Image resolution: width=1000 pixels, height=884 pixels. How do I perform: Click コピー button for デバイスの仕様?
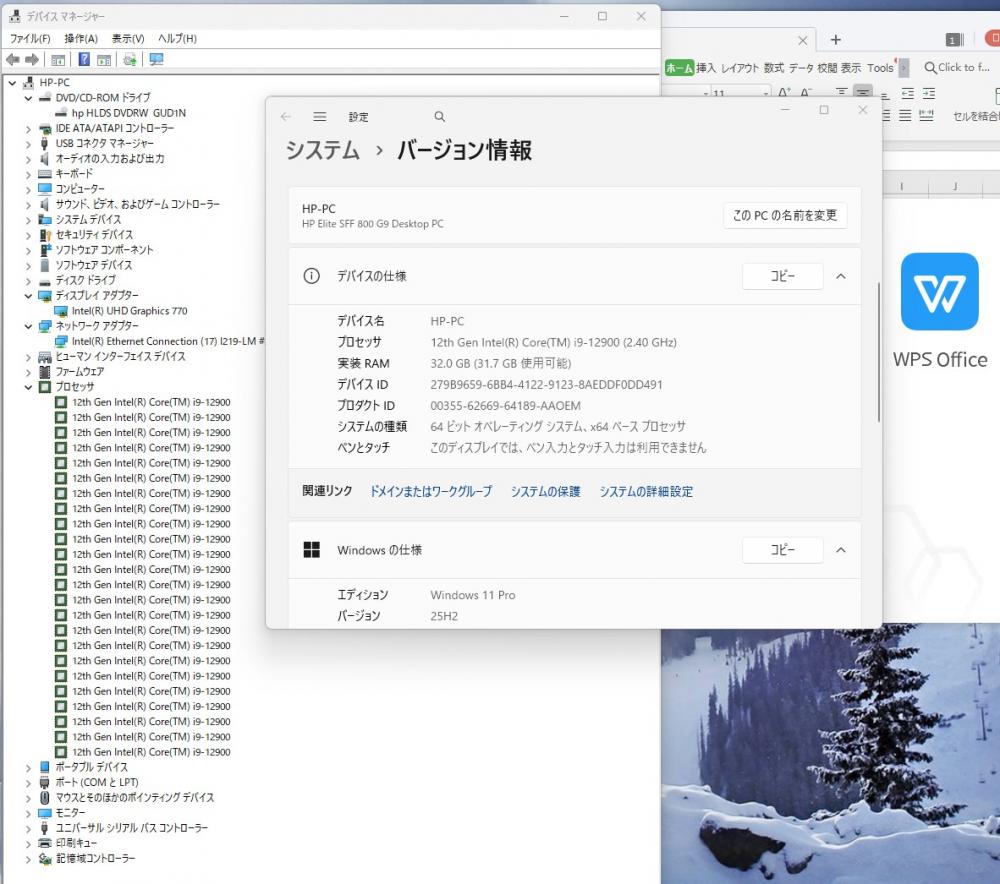[x=783, y=276]
